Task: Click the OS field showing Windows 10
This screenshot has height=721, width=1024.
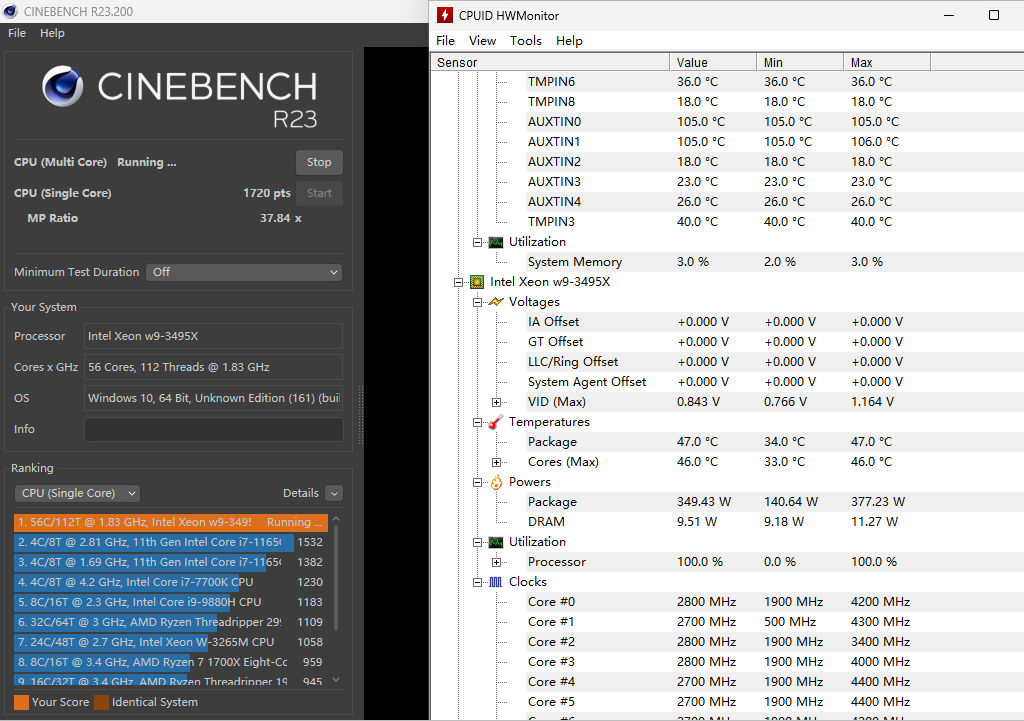Action: pyautogui.click(x=214, y=398)
